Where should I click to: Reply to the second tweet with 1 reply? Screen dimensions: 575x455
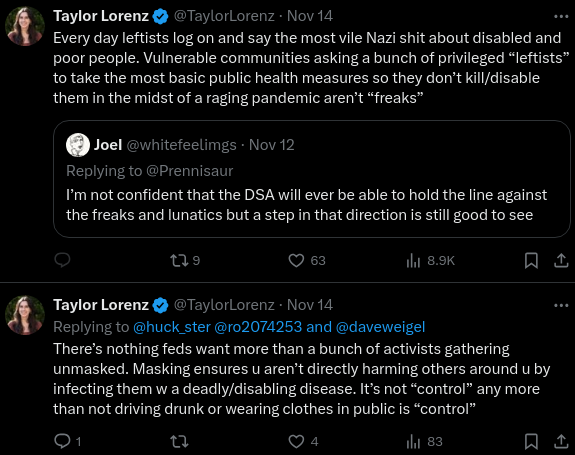67,441
